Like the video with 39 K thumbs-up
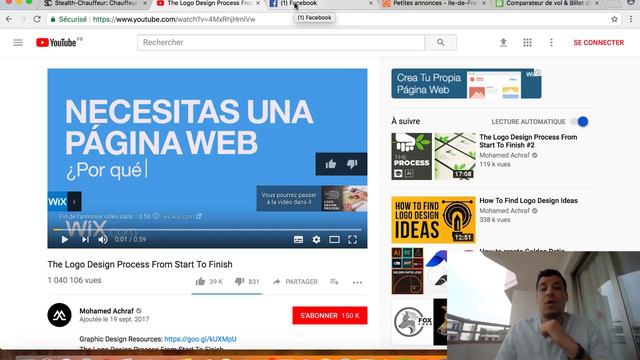The width and height of the screenshot is (640, 360). pyautogui.click(x=209, y=282)
